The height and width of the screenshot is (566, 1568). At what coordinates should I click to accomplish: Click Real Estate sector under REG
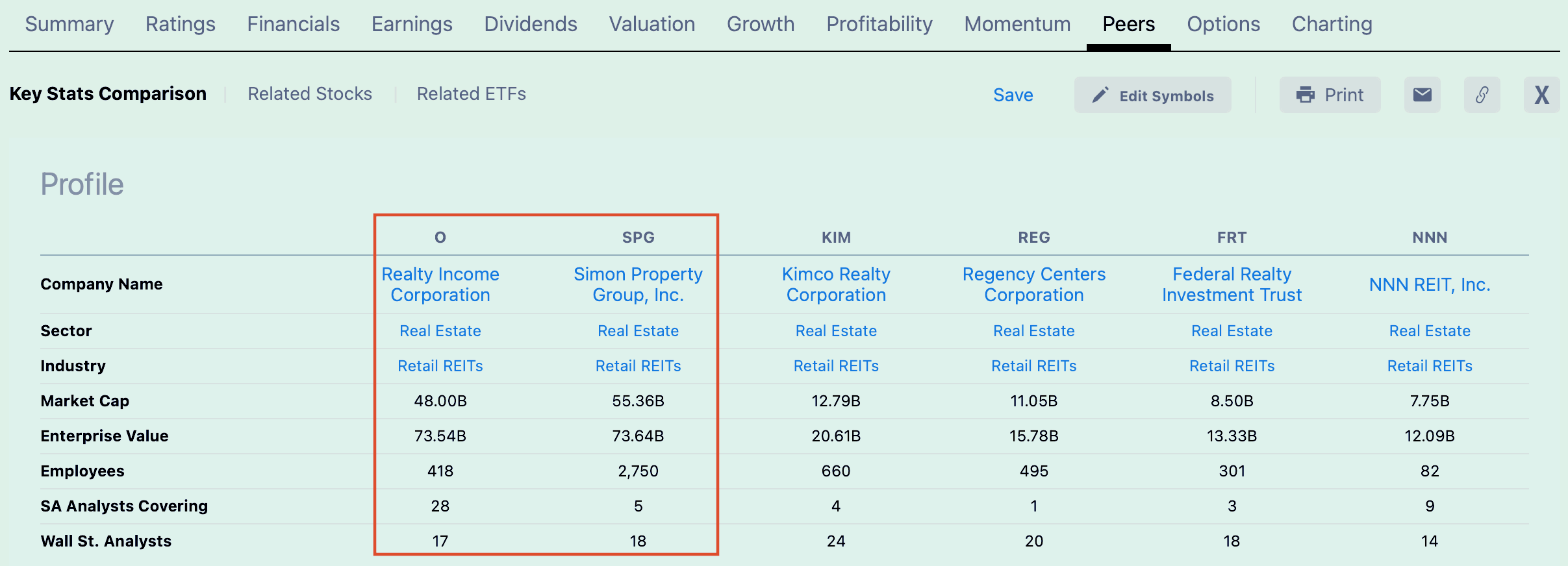pyautogui.click(x=1033, y=331)
